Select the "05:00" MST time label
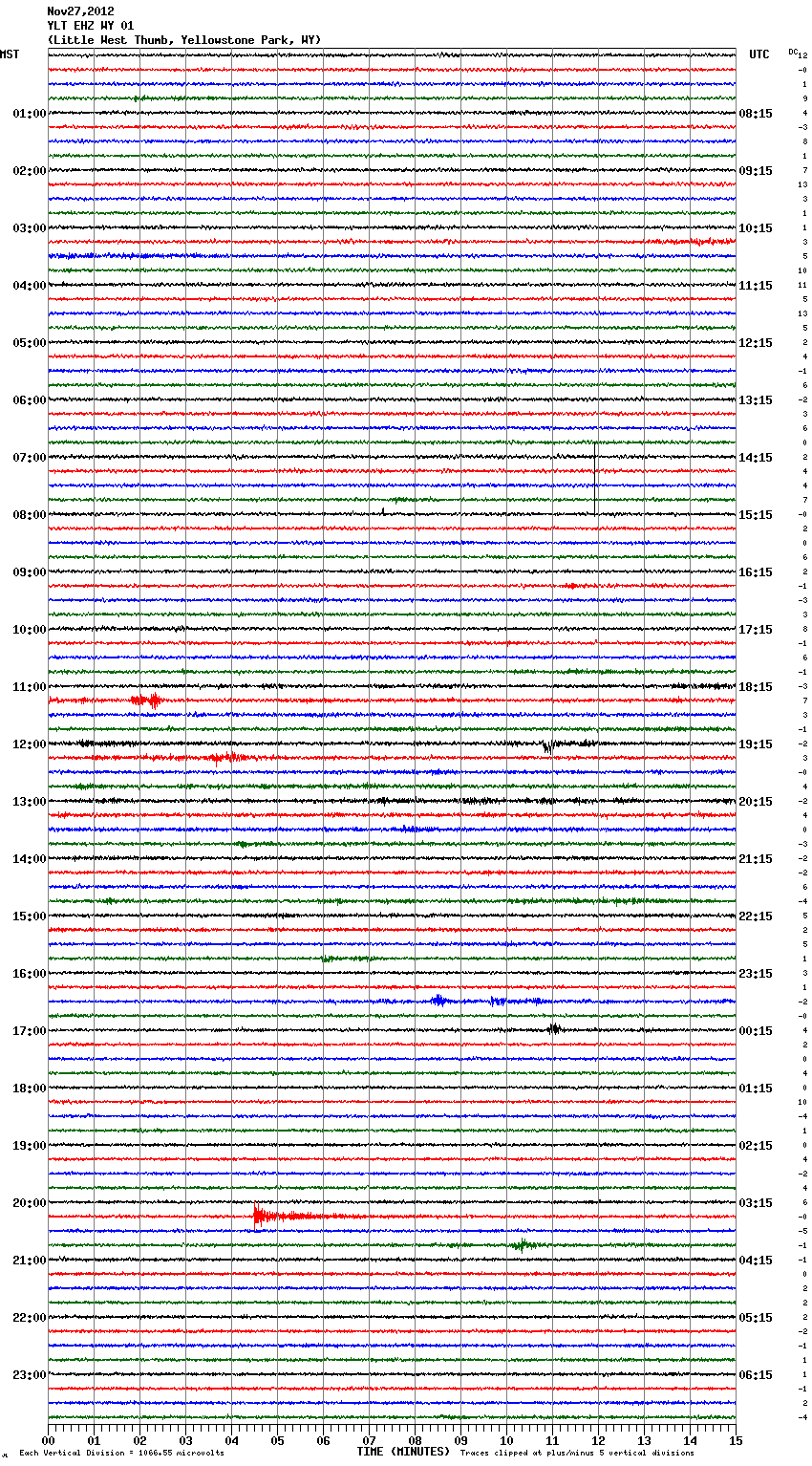 point(30,343)
